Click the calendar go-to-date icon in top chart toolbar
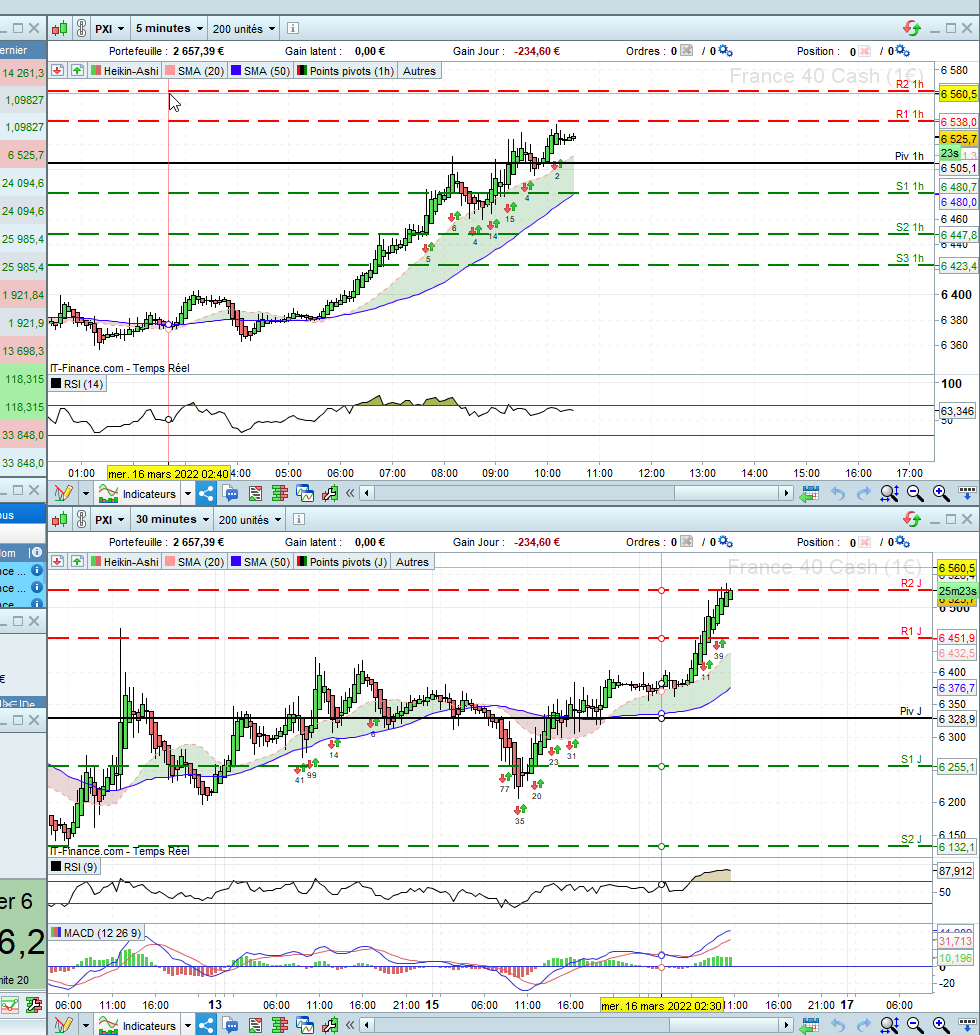 [x=809, y=493]
